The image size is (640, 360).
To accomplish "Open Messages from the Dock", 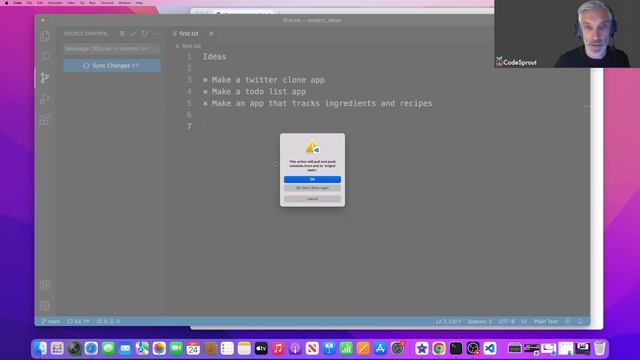I will pos(108,348).
